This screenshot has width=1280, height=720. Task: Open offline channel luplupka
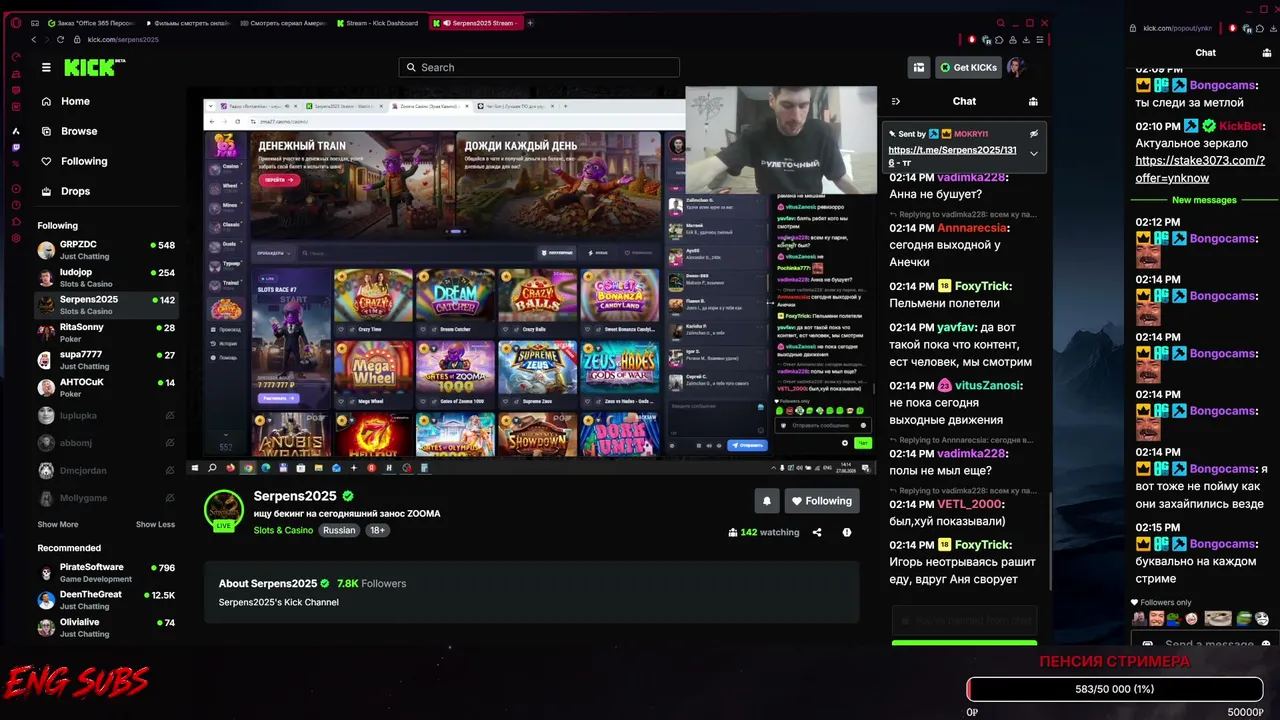107,415
